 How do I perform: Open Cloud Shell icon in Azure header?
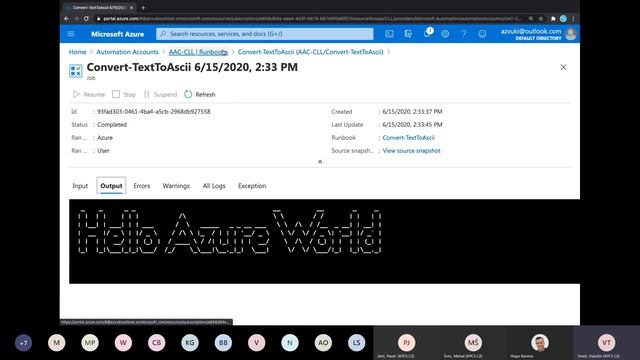389,34
